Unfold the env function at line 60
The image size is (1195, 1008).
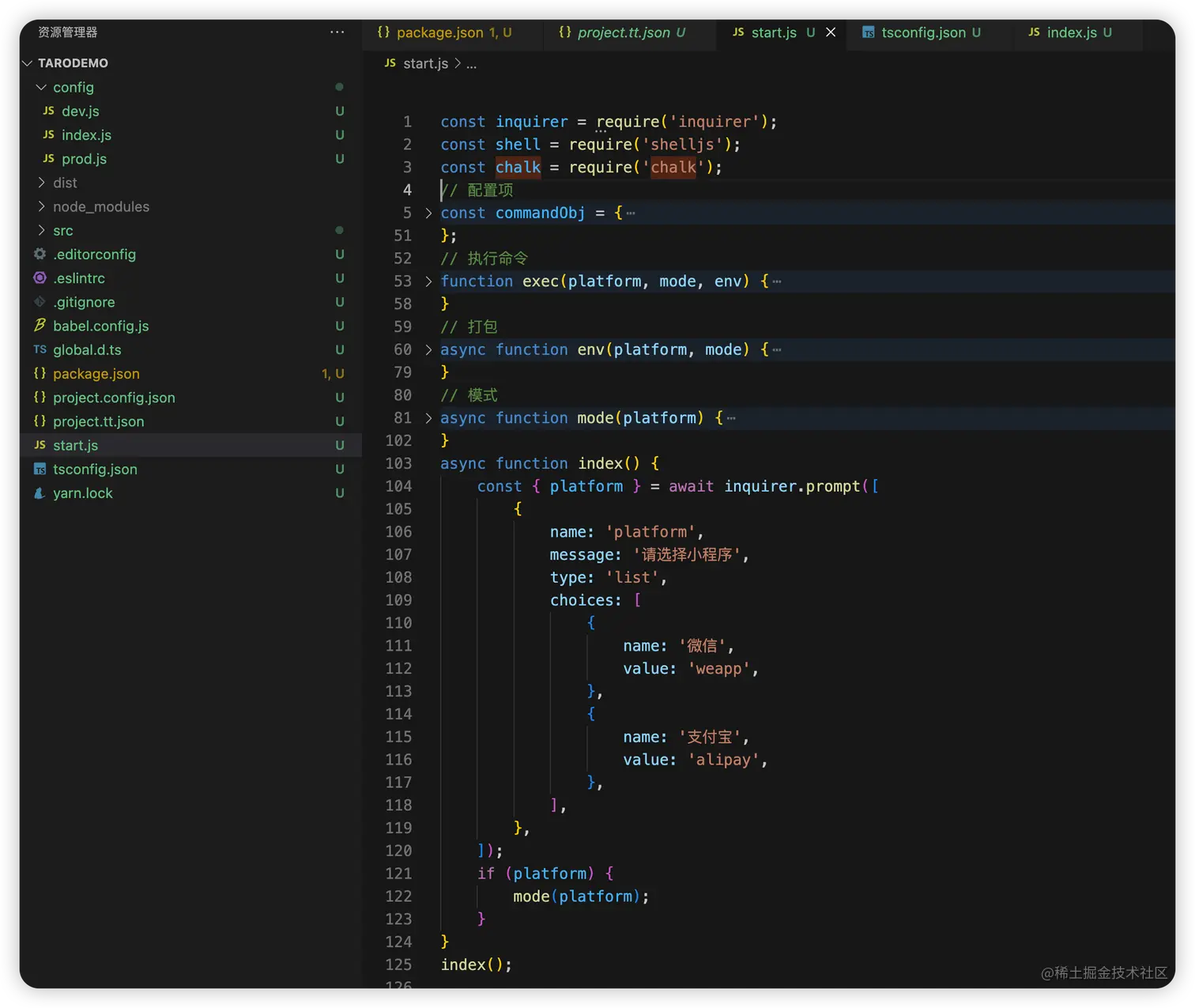point(428,349)
